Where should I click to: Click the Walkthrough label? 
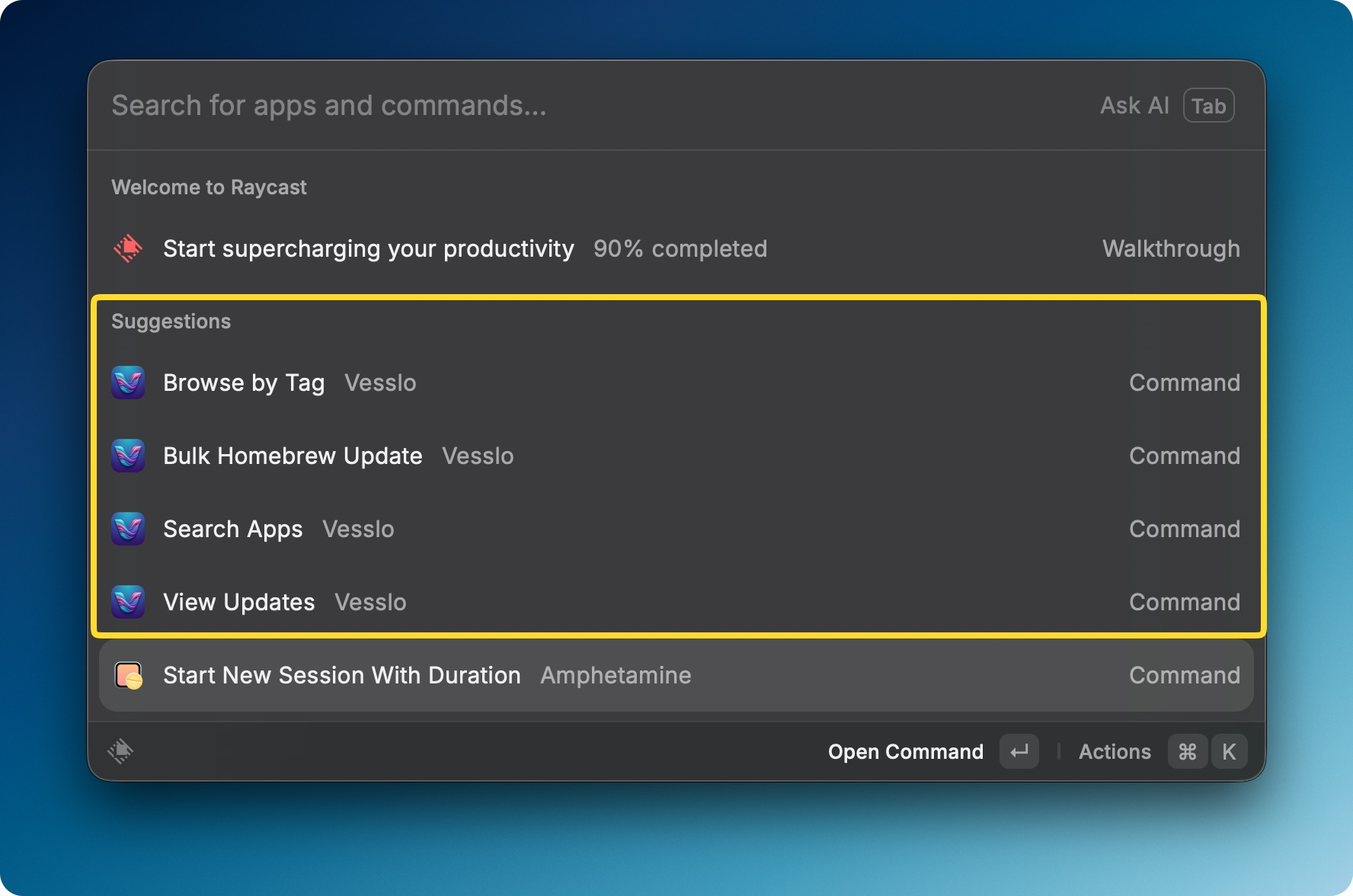tap(1171, 248)
